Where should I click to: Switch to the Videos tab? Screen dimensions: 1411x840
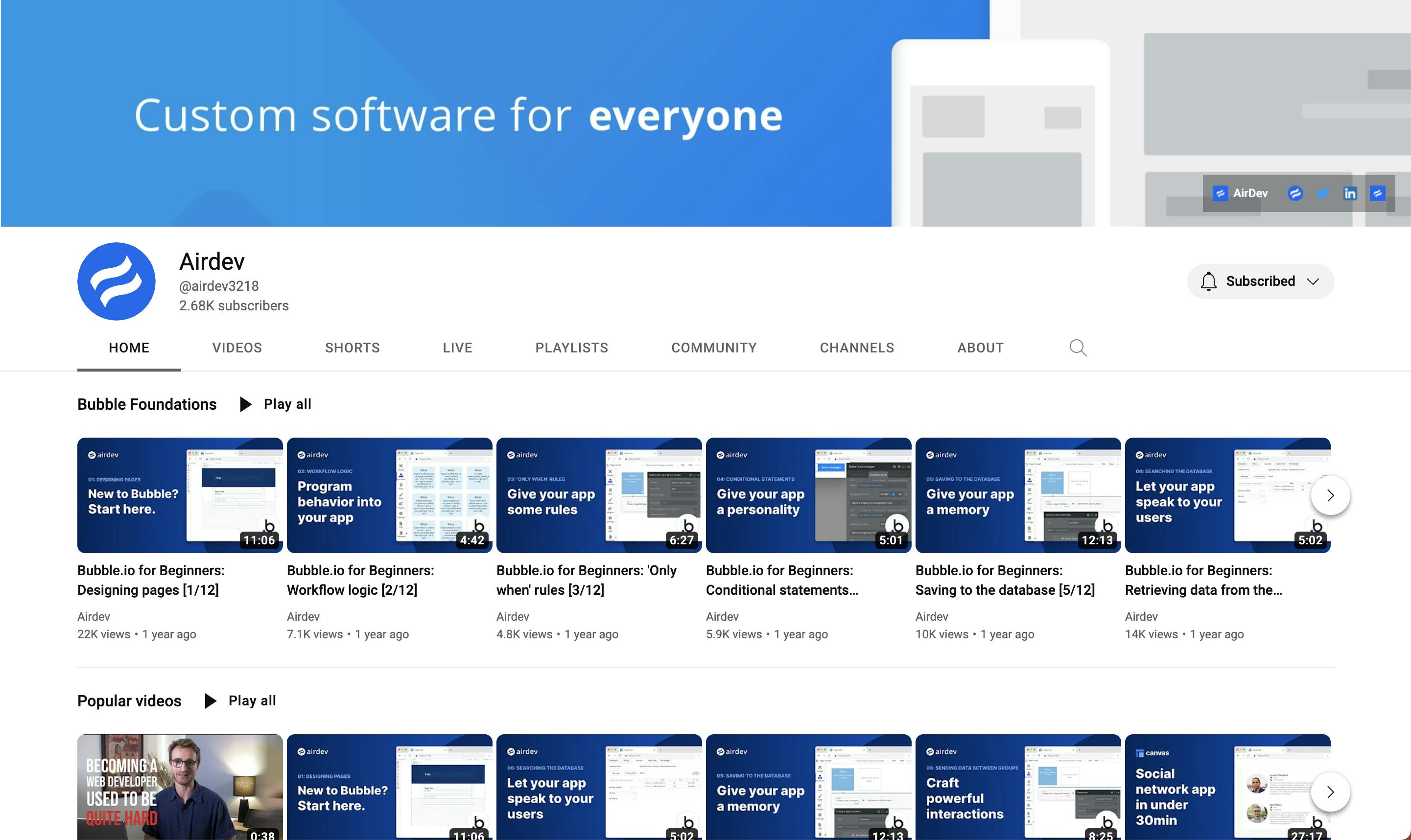click(x=236, y=348)
